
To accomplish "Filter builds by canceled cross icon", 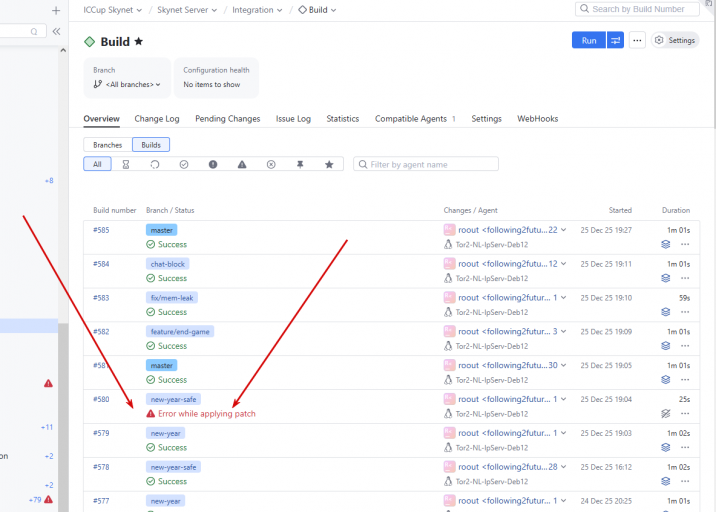I will pyautogui.click(x=271, y=164).
